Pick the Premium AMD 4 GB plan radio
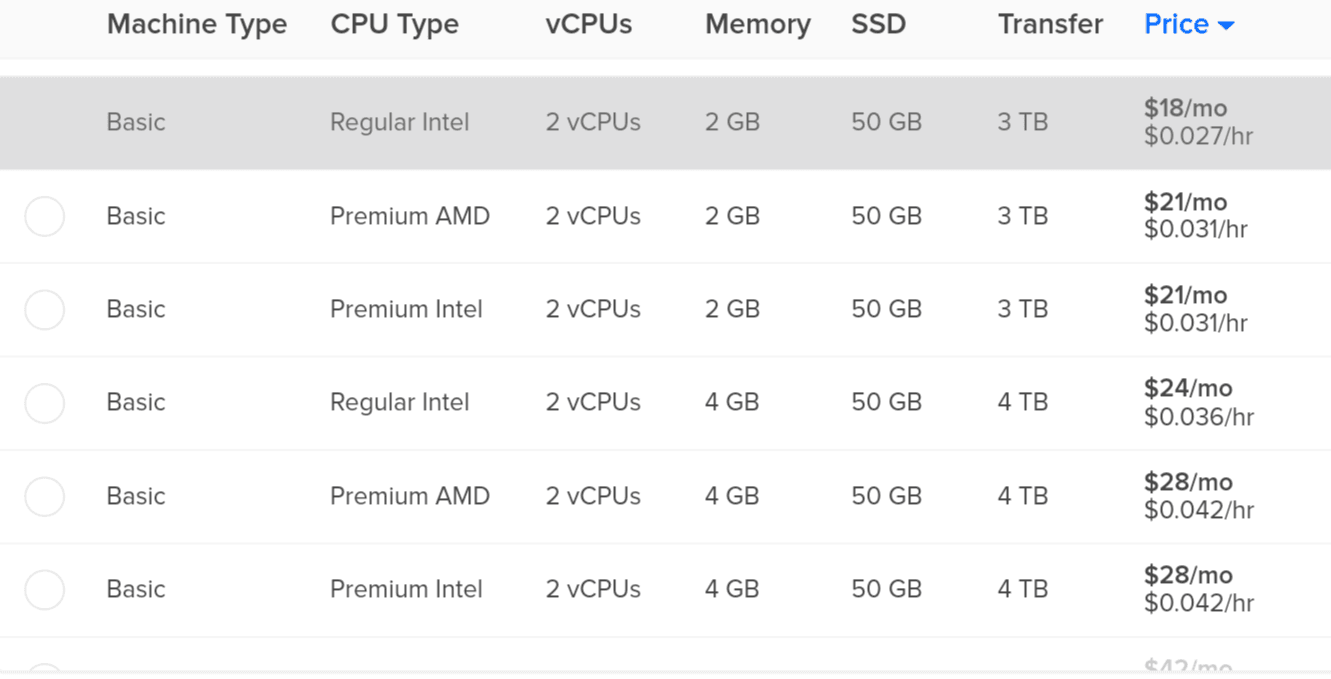 pyautogui.click(x=45, y=496)
